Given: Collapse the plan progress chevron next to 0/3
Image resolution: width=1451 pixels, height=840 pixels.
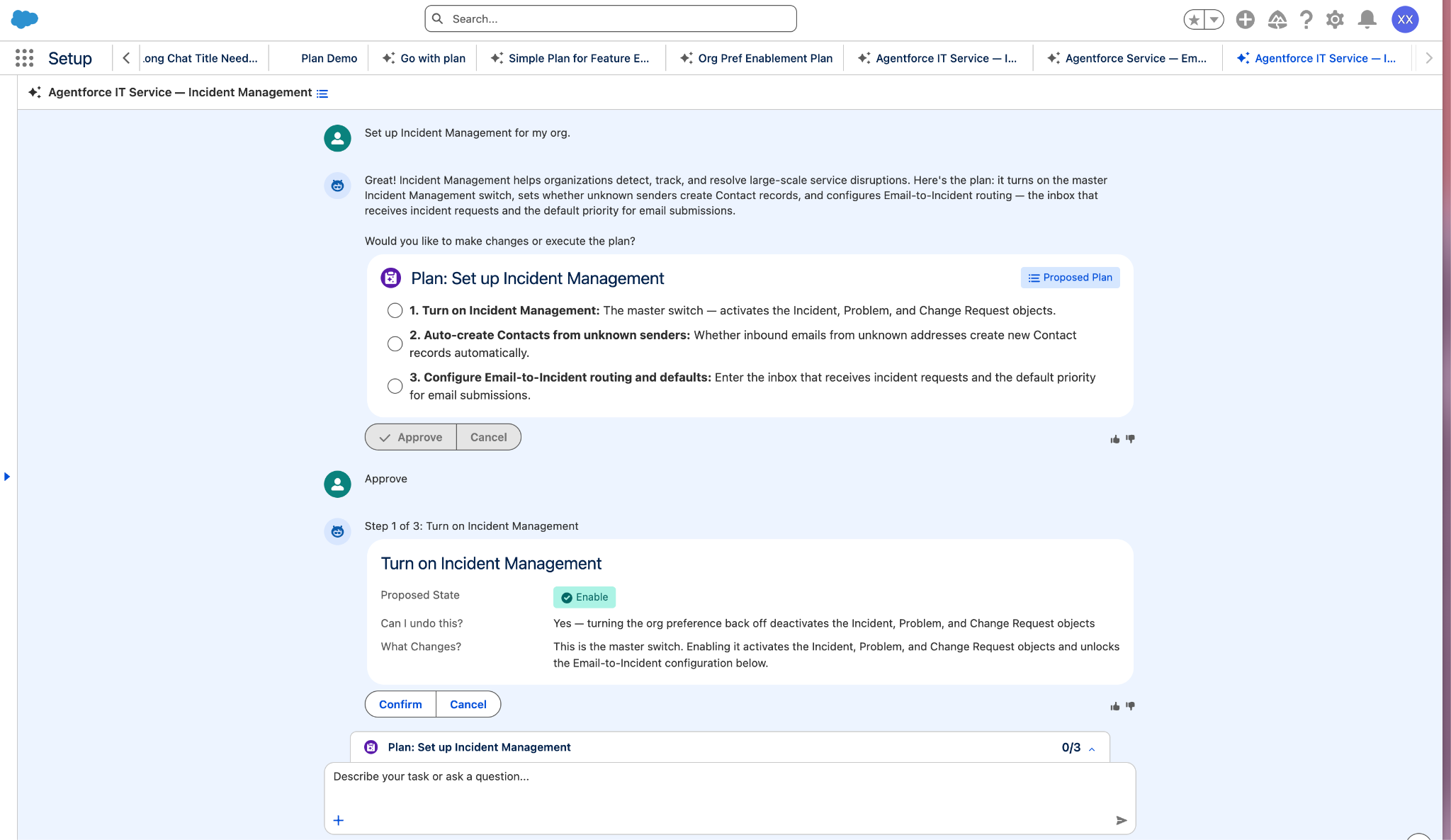Looking at the screenshot, I should (x=1092, y=749).
